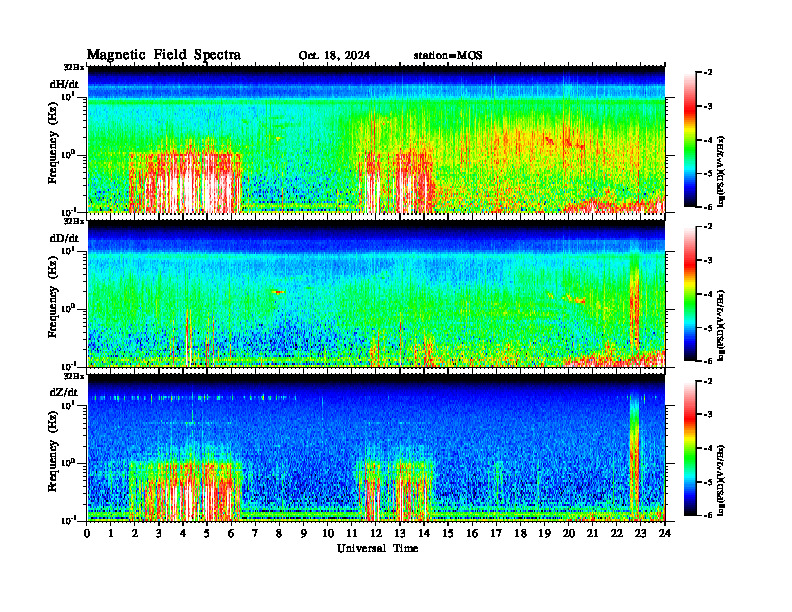Viewport: 792px width, 612px height.
Task: Click the -4 tick on dZ/dt color scale
Action: coord(708,448)
